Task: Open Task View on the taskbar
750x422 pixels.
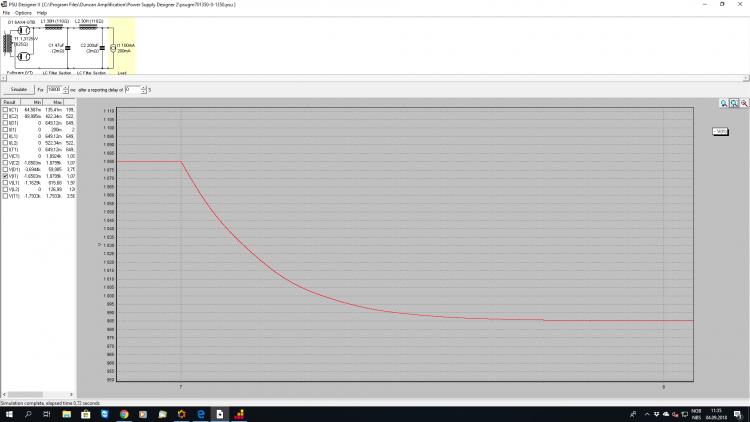Action: pyautogui.click(x=46, y=414)
